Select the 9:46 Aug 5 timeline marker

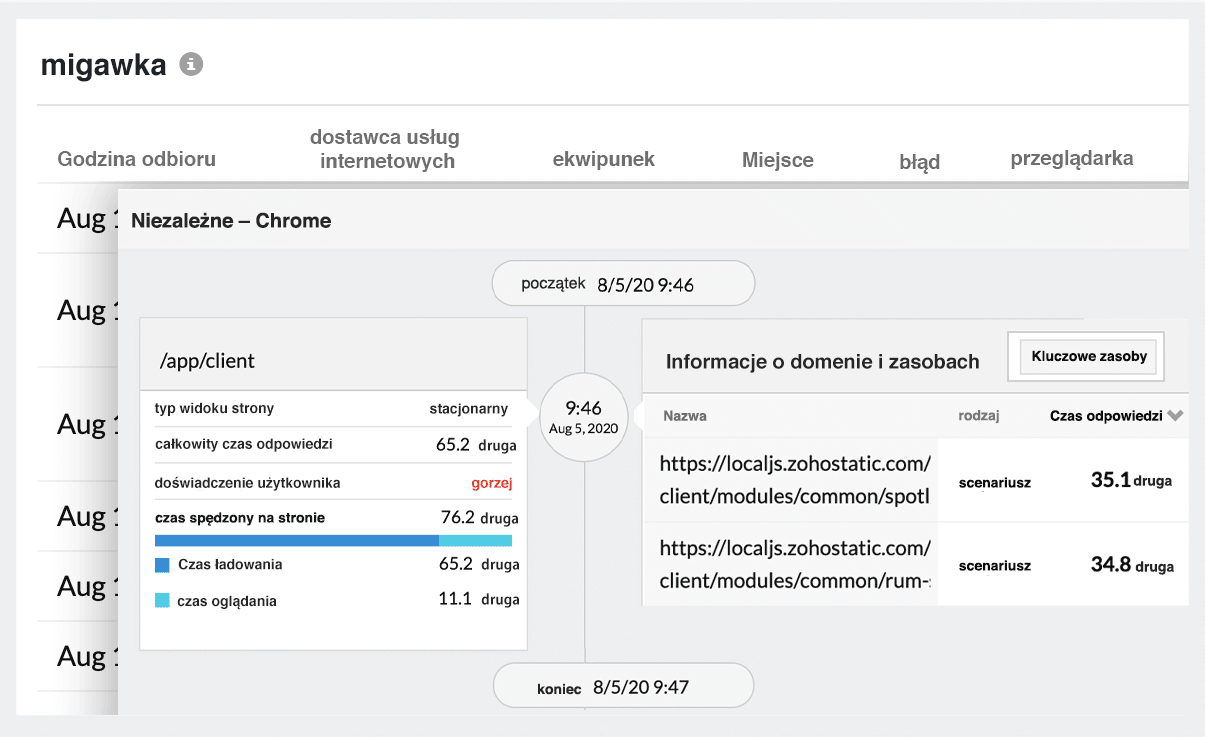584,416
